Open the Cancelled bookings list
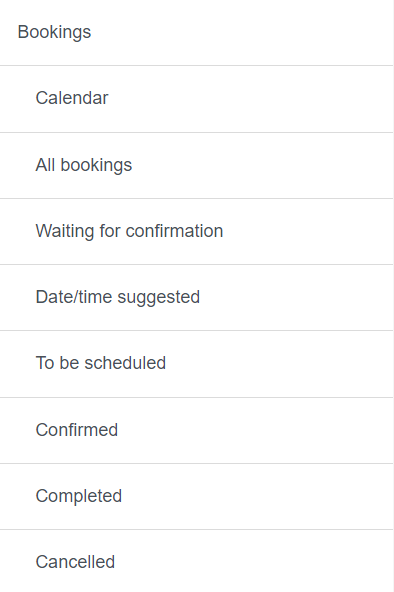 (196, 561)
